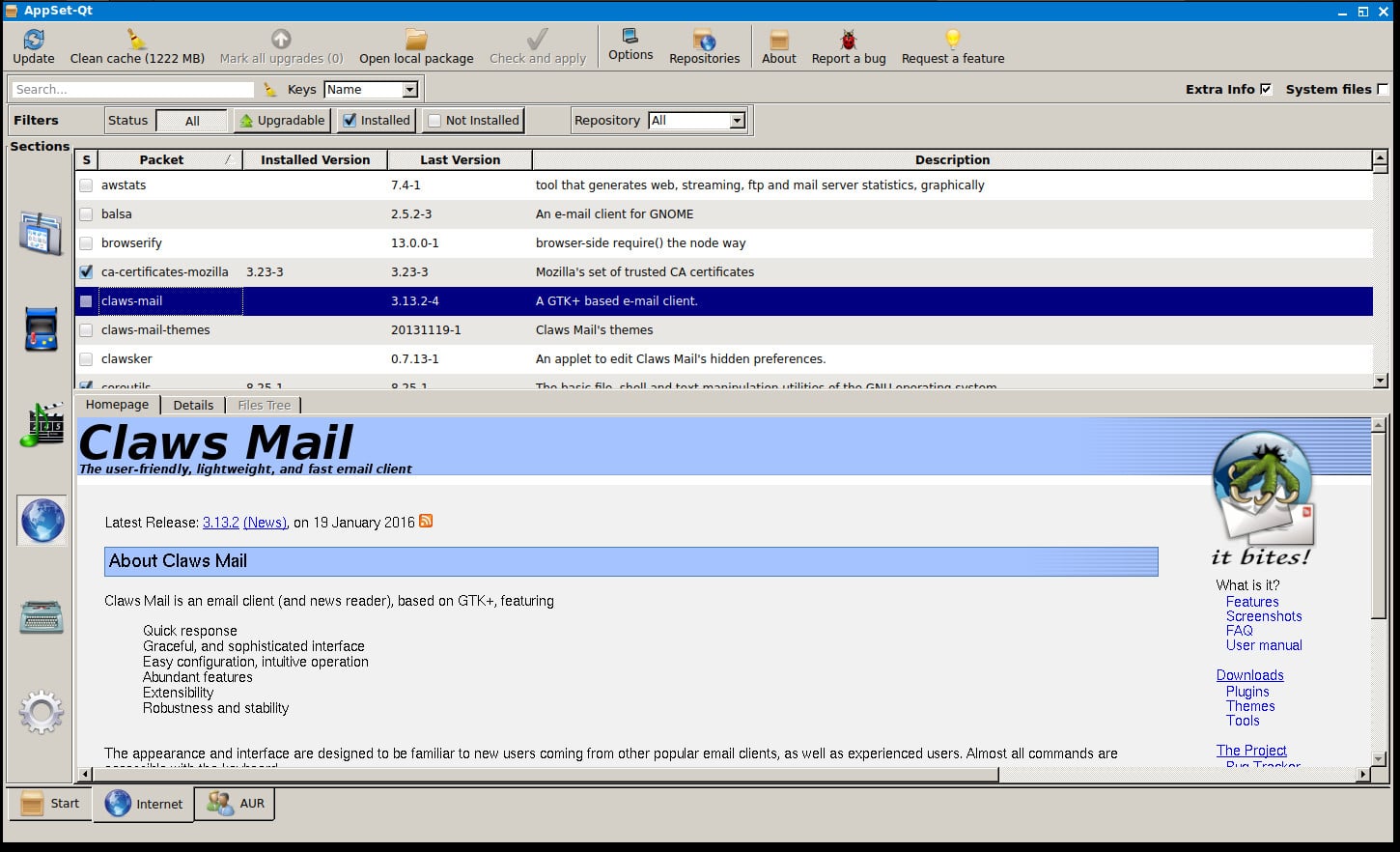This screenshot has width=1400, height=852.
Task: Toggle the Upgradable status filter
Action: [282, 120]
